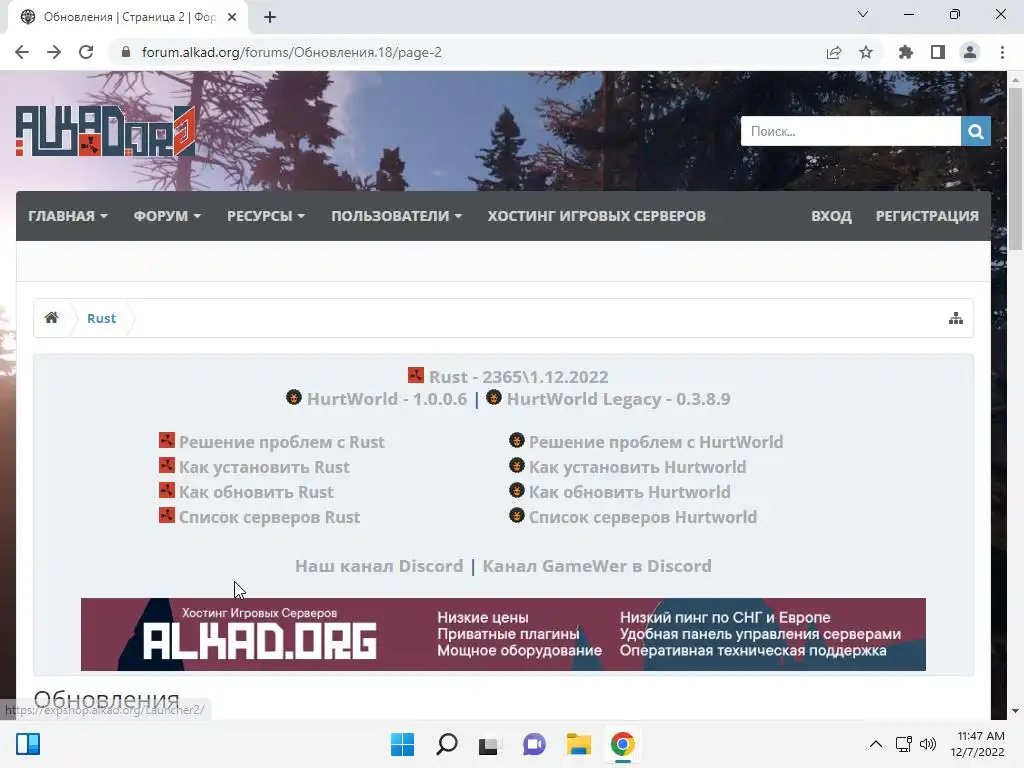Open the Chrome three-dot menu
Viewport: 1024px width, 768px height.
tap(1002, 52)
